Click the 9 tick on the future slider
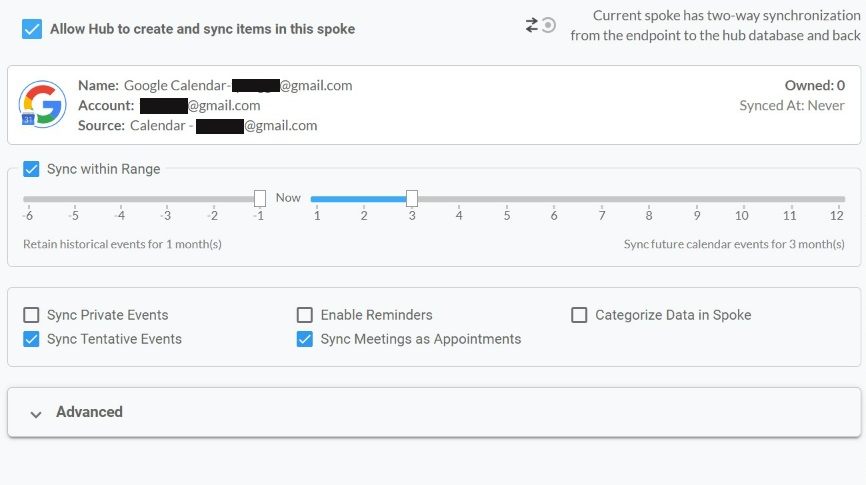Screen dimensions: 866x485 [x=697, y=215]
